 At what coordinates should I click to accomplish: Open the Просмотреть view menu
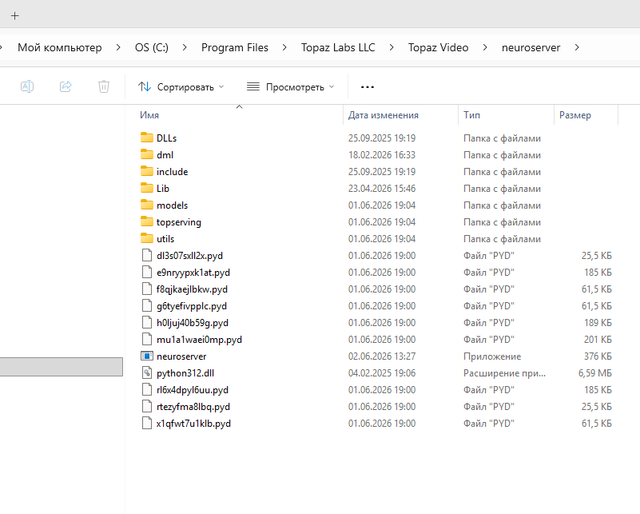coord(290,87)
